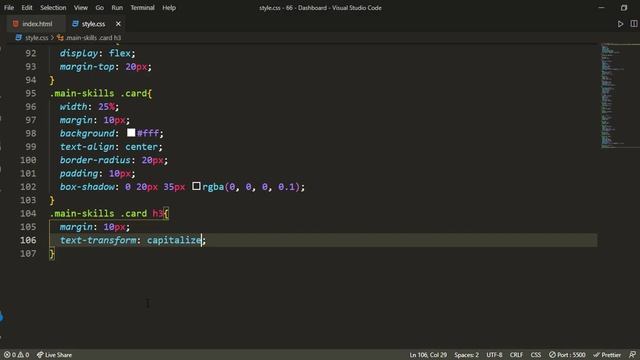
Task: Open the white #fff color swatch
Action: click(131, 133)
